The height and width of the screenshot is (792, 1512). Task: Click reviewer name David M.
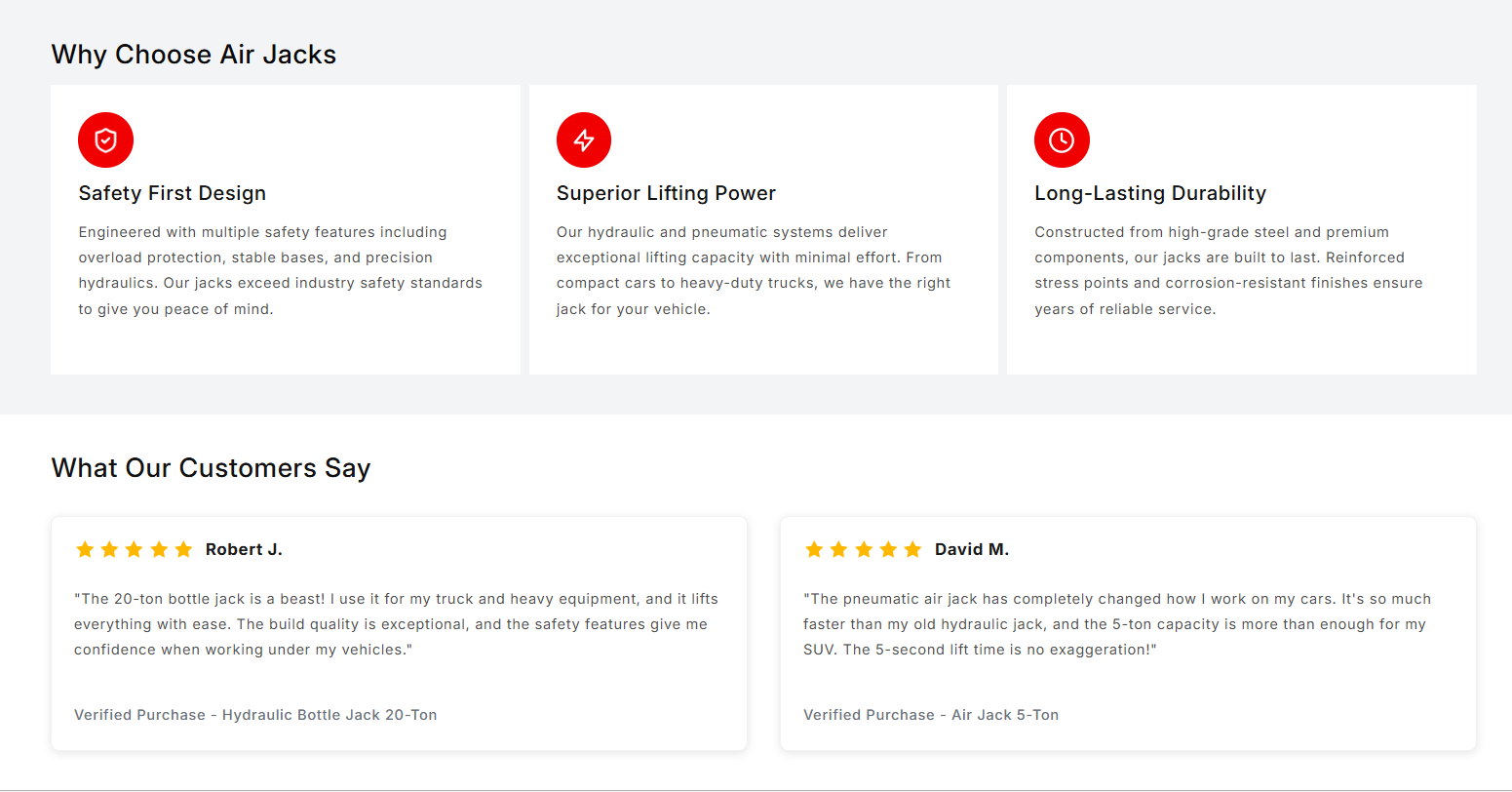(x=972, y=549)
